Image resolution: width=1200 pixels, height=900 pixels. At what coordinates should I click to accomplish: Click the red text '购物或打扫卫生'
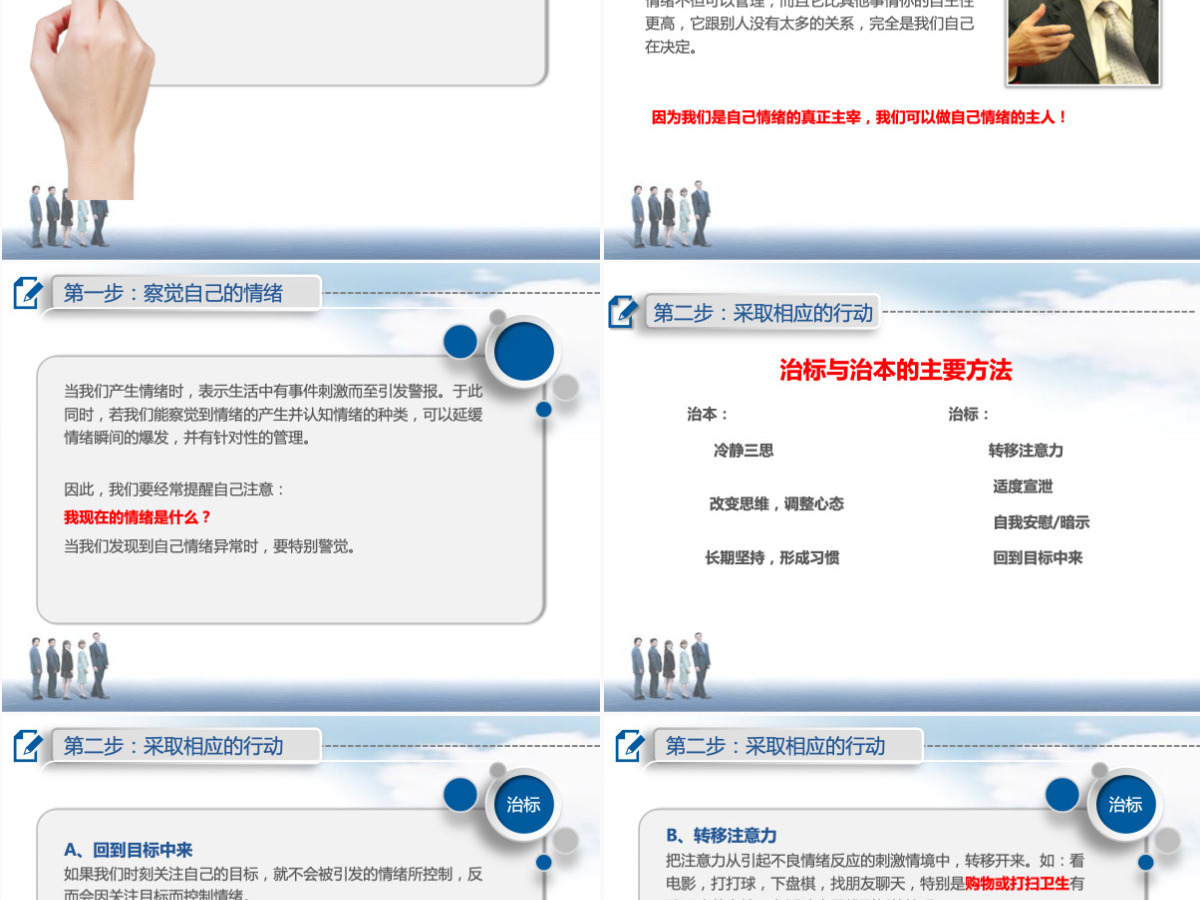1017,883
